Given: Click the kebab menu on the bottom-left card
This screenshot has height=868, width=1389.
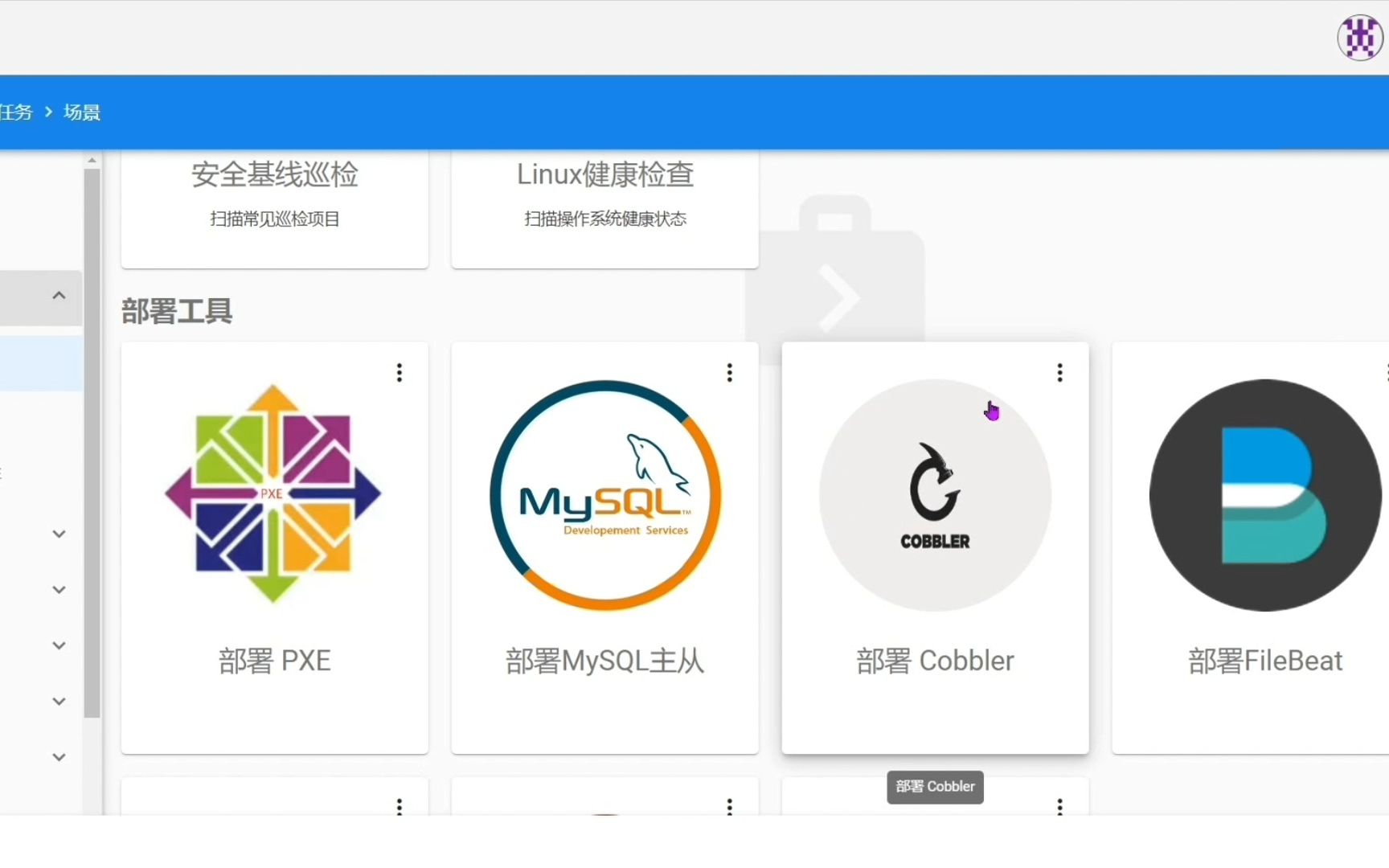Looking at the screenshot, I should coord(399,808).
